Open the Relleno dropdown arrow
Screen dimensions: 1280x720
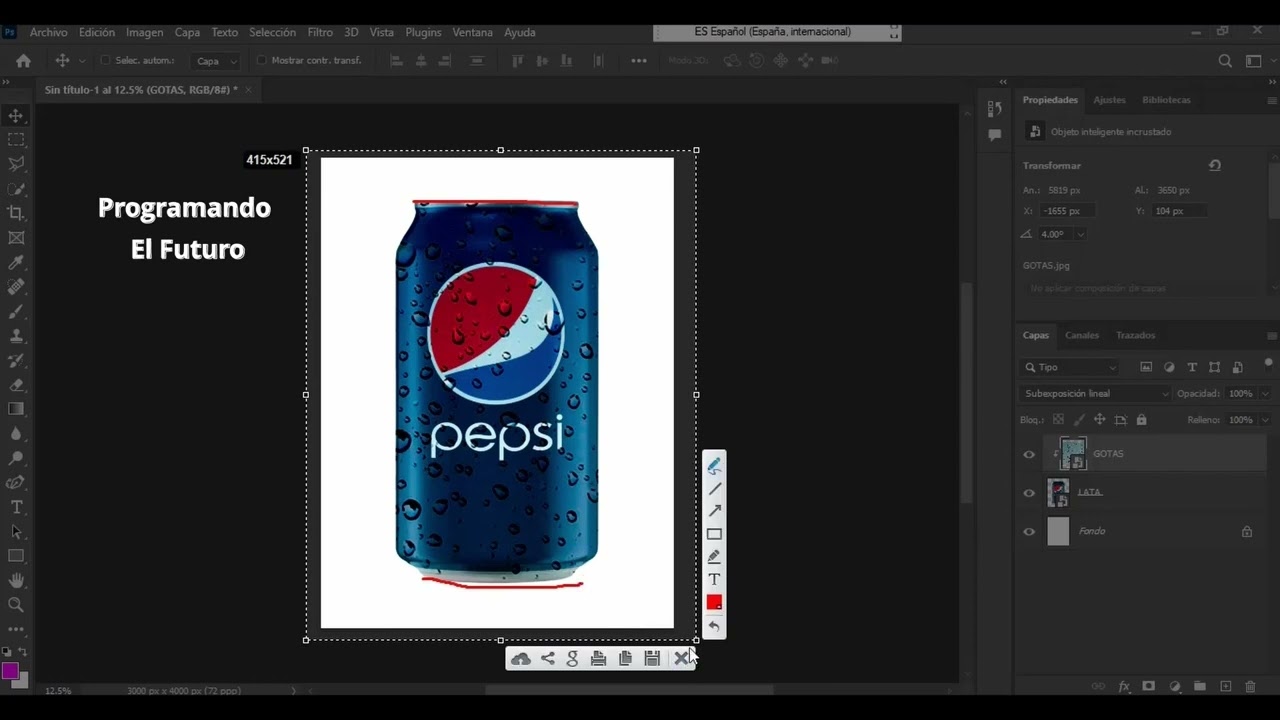(x=1265, y=420)
